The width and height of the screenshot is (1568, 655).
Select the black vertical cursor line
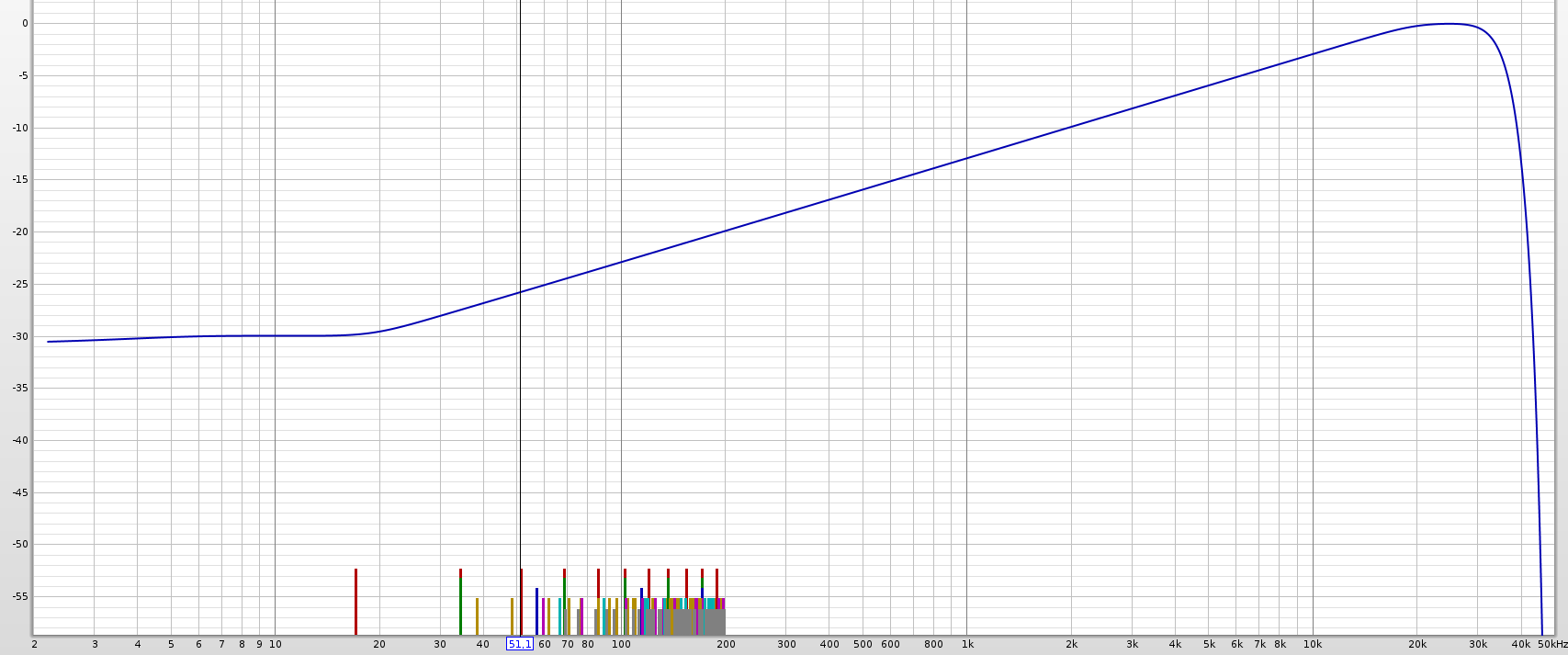[519, 317]
